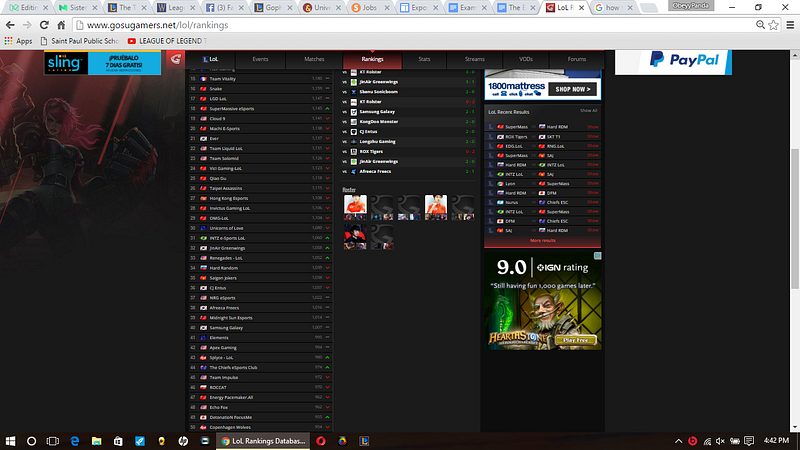Click the LoL game tab in site navigation
Screen dimensions: 800x450
pos(210,59)
